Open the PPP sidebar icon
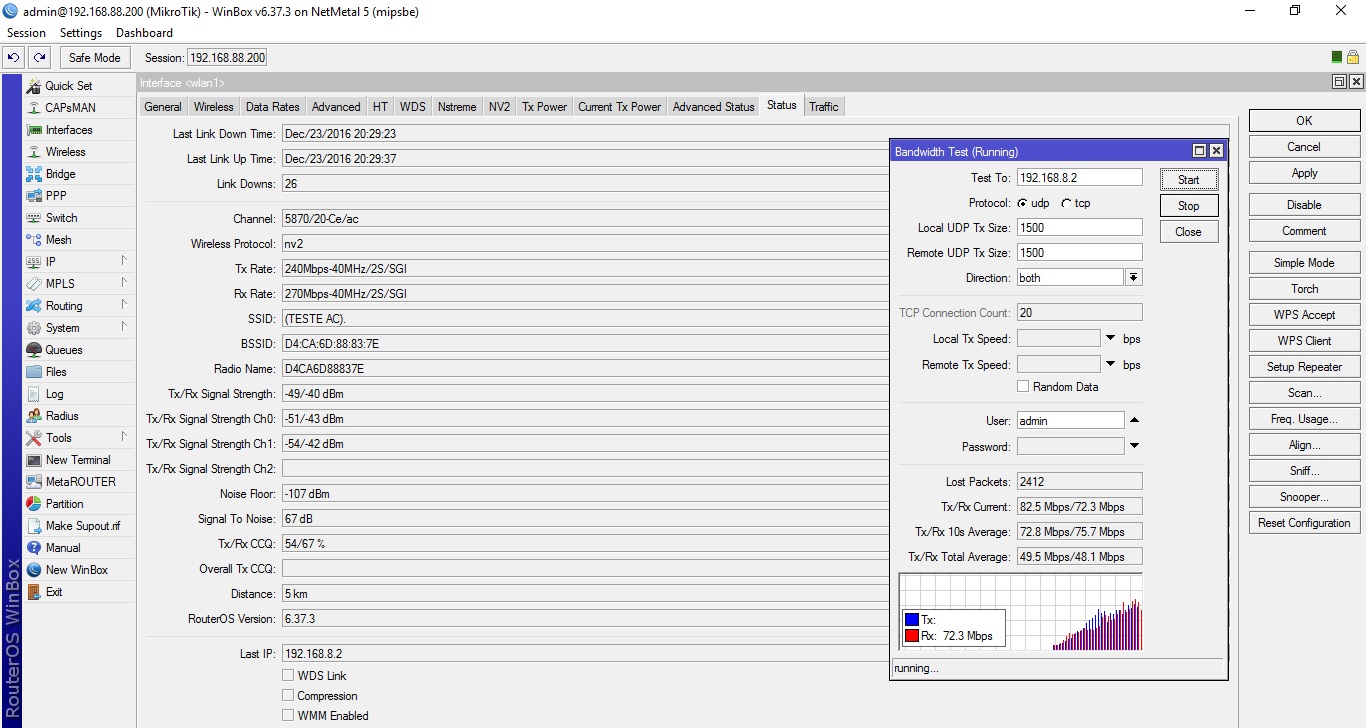Screen dimensions: 1366x728 33,196
